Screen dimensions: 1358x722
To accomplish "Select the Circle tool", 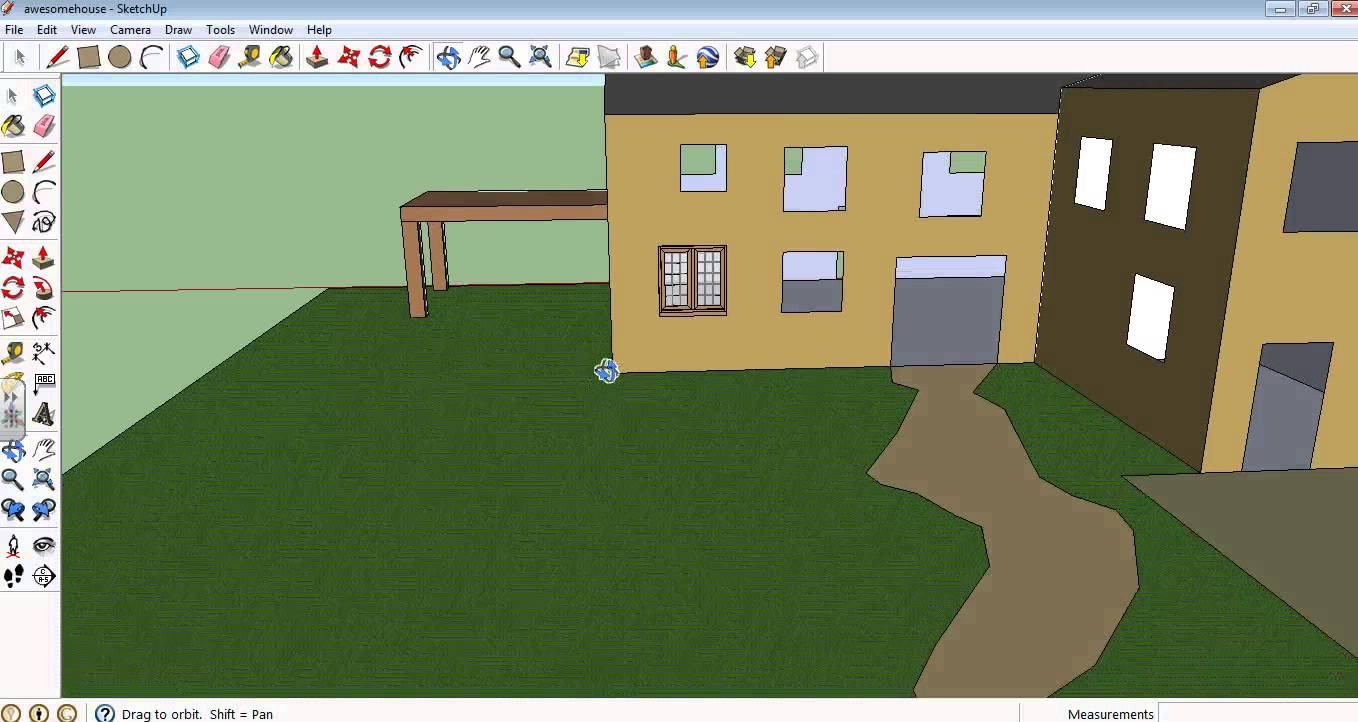I will [118, 57].
